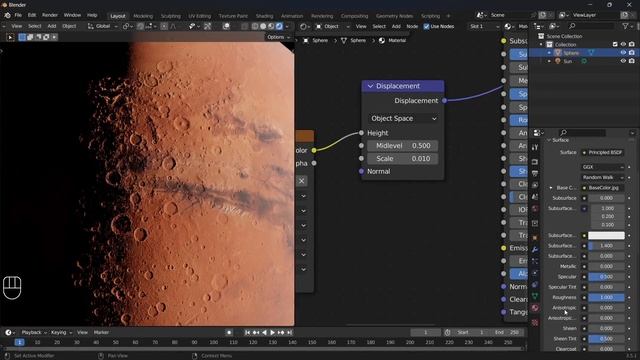Open the Object shader type dropdown in node editor
The image size is (640, 360).
coord(333,26)
